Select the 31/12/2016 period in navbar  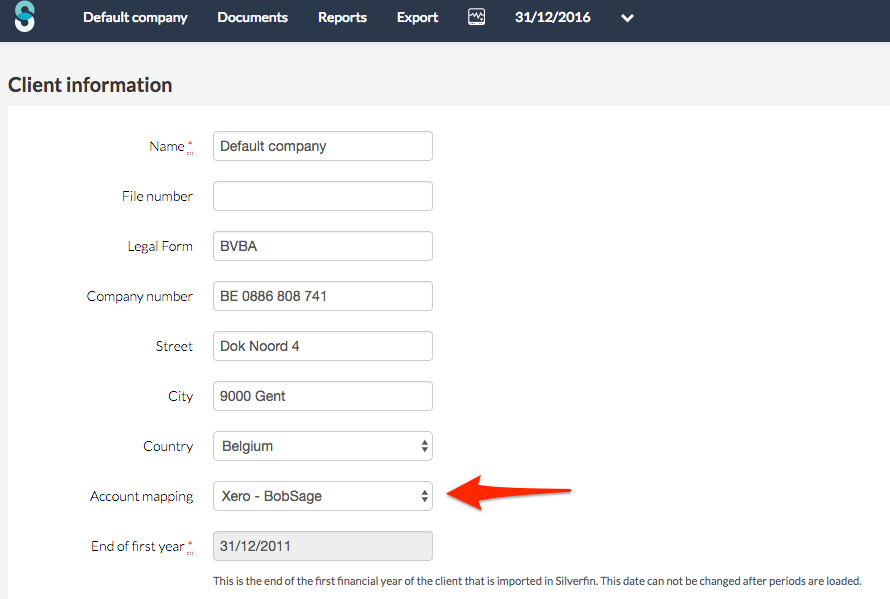[552, 18]
